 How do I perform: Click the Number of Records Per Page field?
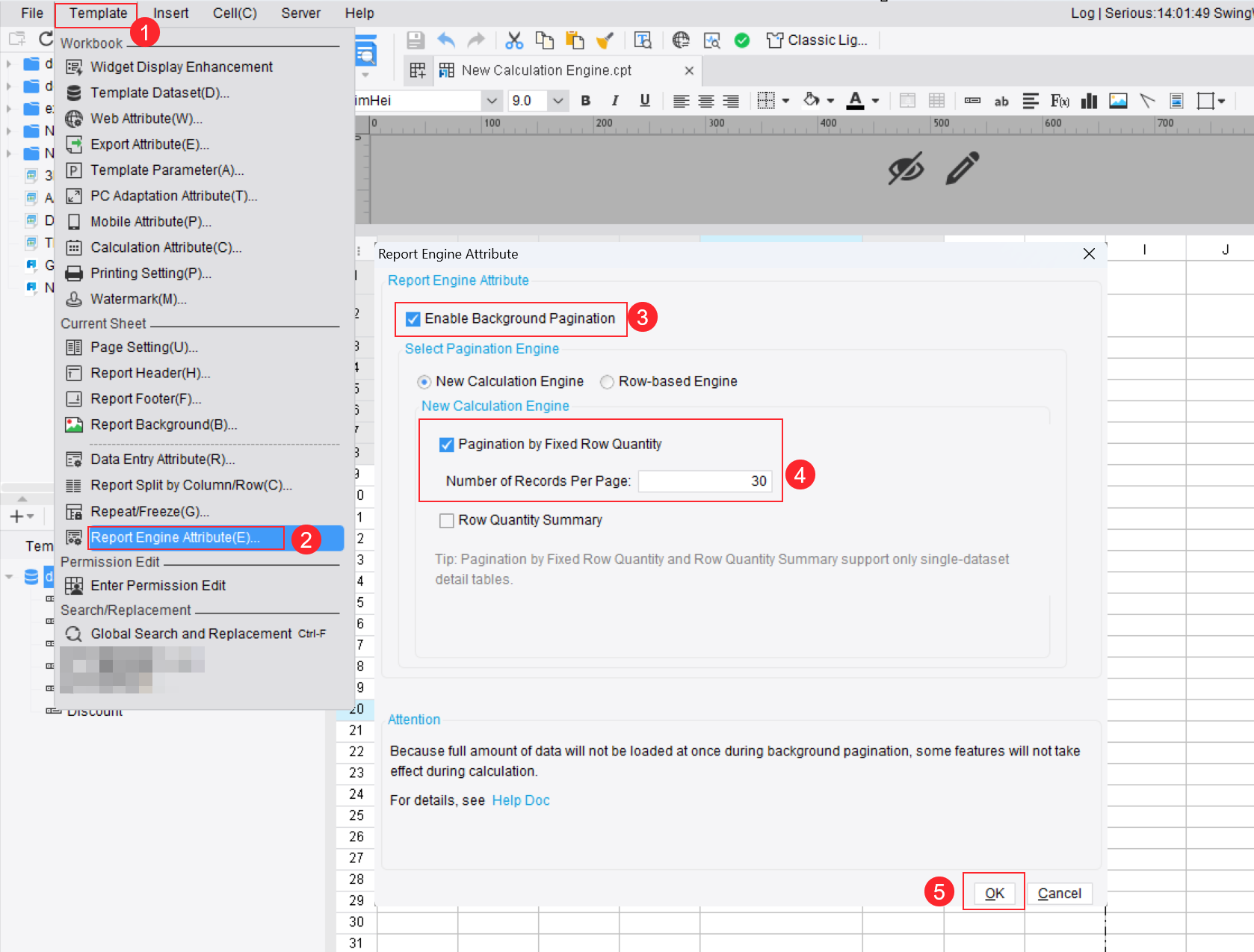pos(705,482)
